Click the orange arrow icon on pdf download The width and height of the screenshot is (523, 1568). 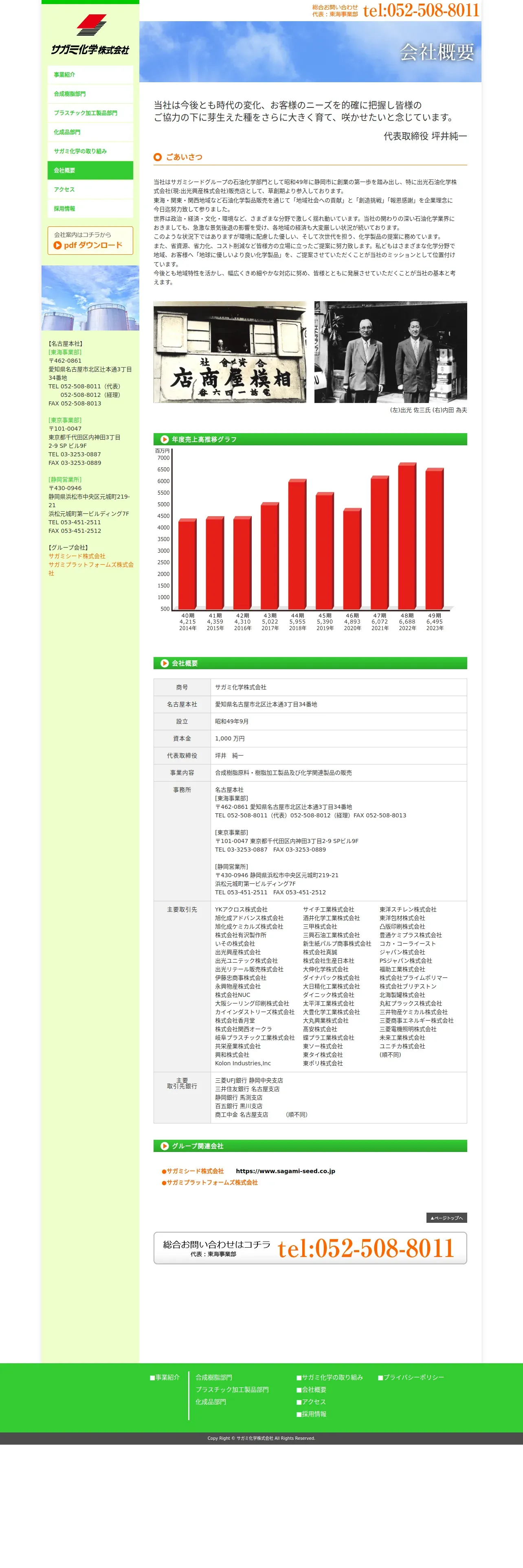(57, 245)
